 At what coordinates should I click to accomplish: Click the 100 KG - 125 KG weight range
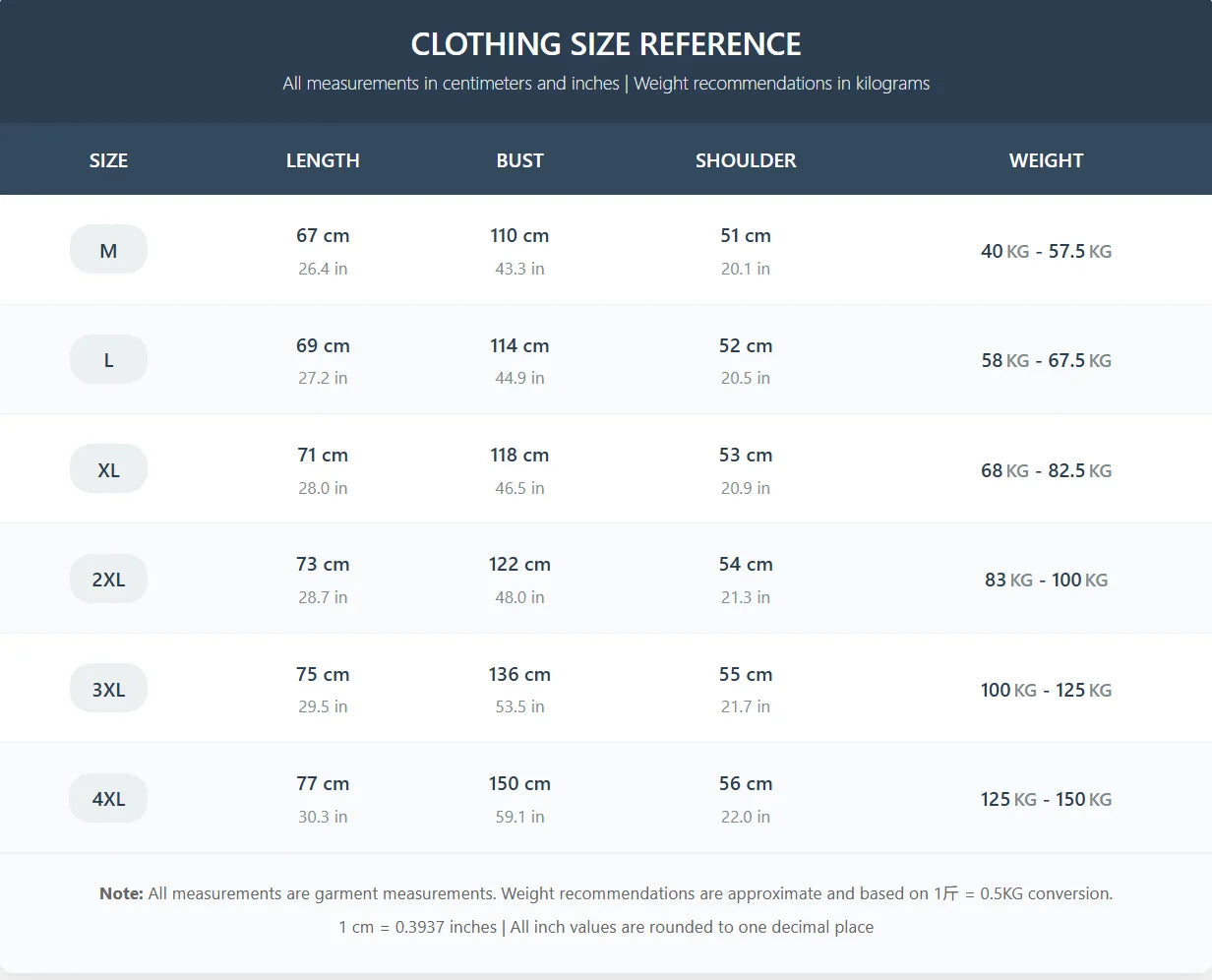(1046, 690)
